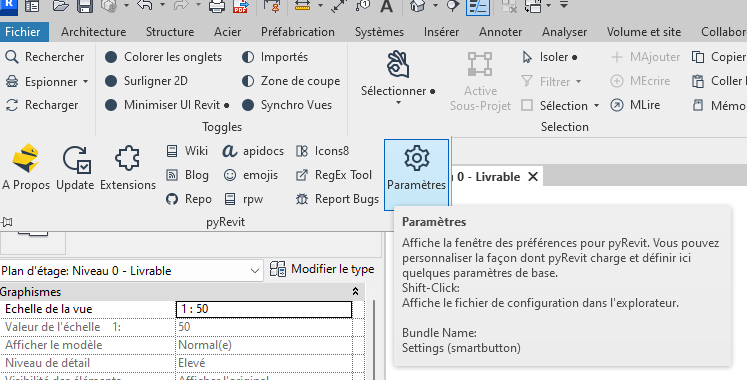This screenshot has height=380, width=747.
Task: Click the MAjouter button
Action: tap(645, 57)
